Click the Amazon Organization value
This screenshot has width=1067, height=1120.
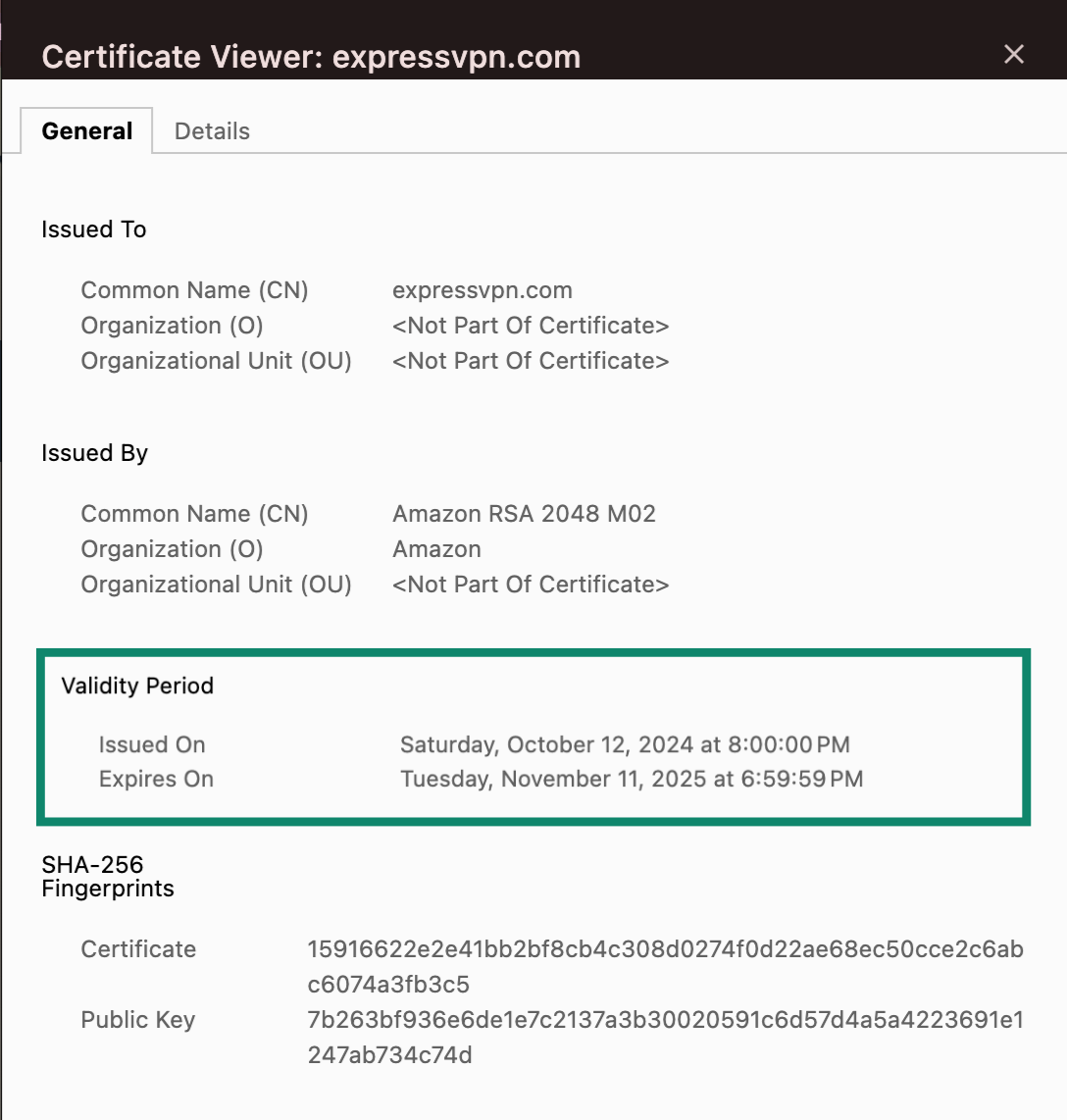click(436, 549)
